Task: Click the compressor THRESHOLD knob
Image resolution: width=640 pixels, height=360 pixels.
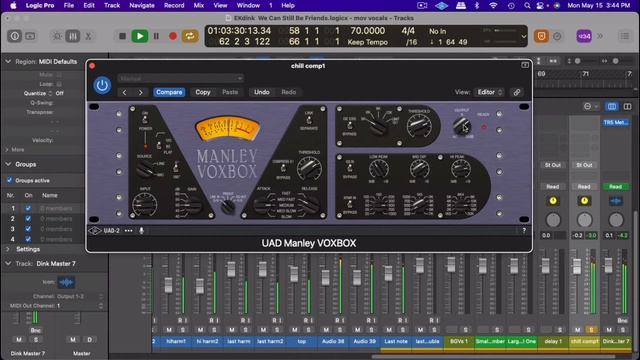Action: pyautogui.click(x=309, y=168)
